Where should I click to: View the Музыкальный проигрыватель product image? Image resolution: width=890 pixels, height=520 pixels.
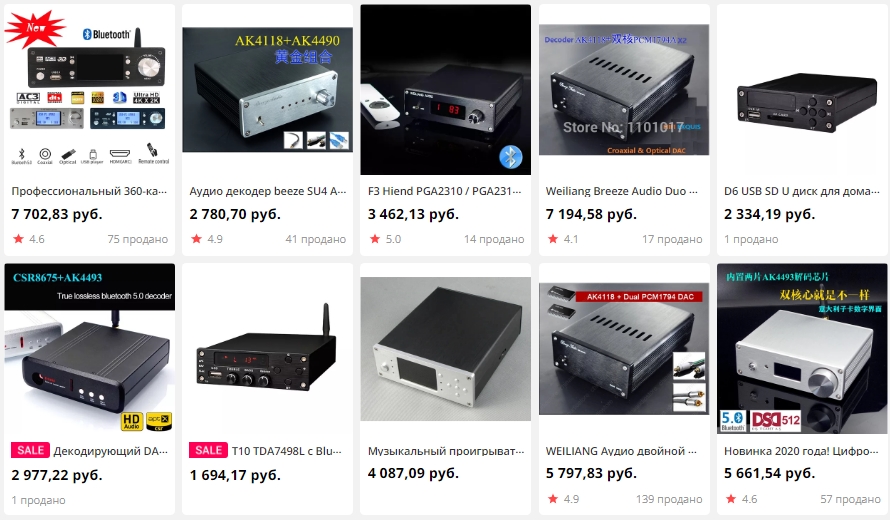(446, 349)
